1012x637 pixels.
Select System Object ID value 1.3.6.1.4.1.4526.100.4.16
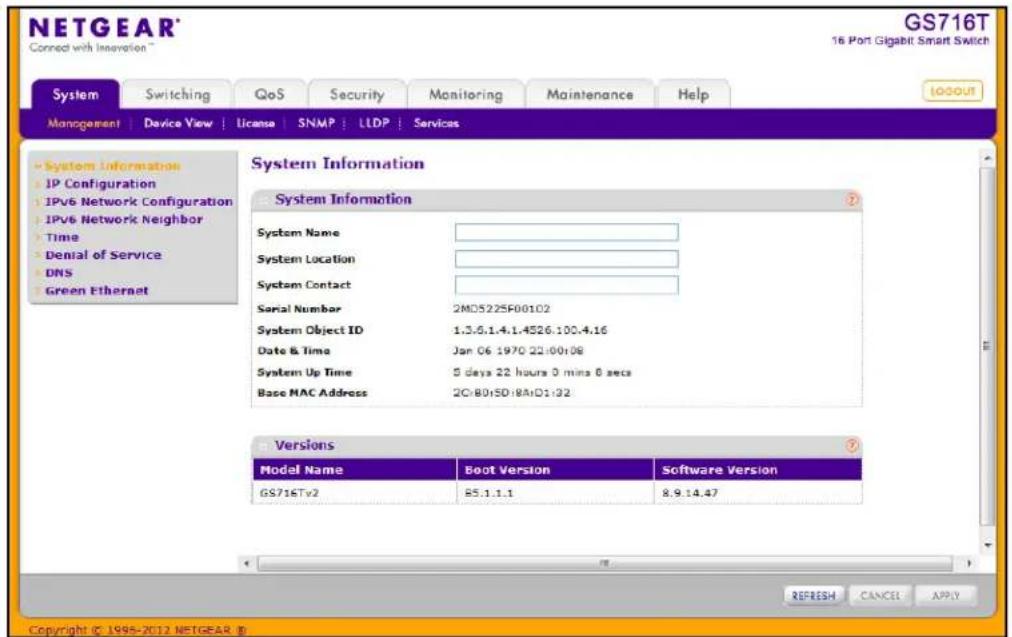tap(530, 330)
